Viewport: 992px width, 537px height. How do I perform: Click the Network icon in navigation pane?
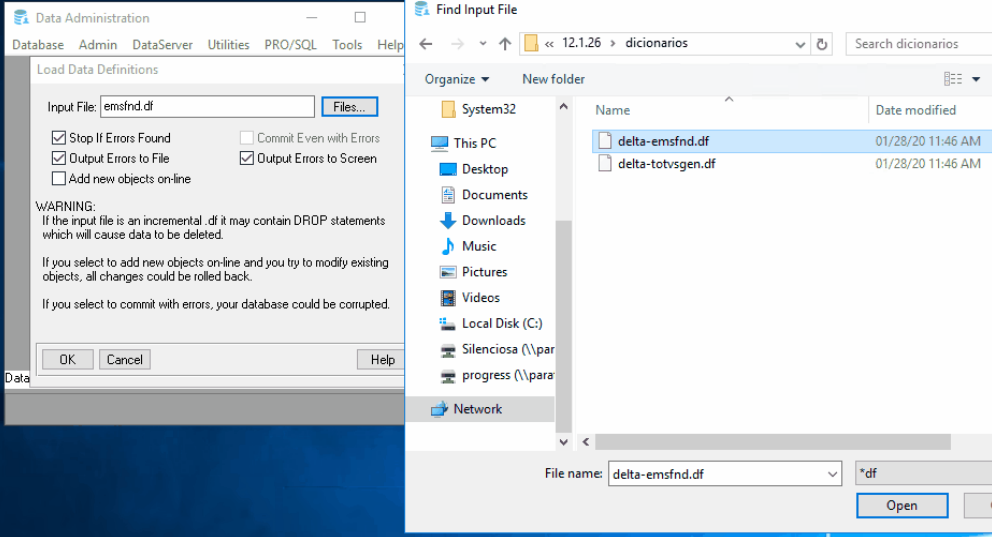click(440, 409)
